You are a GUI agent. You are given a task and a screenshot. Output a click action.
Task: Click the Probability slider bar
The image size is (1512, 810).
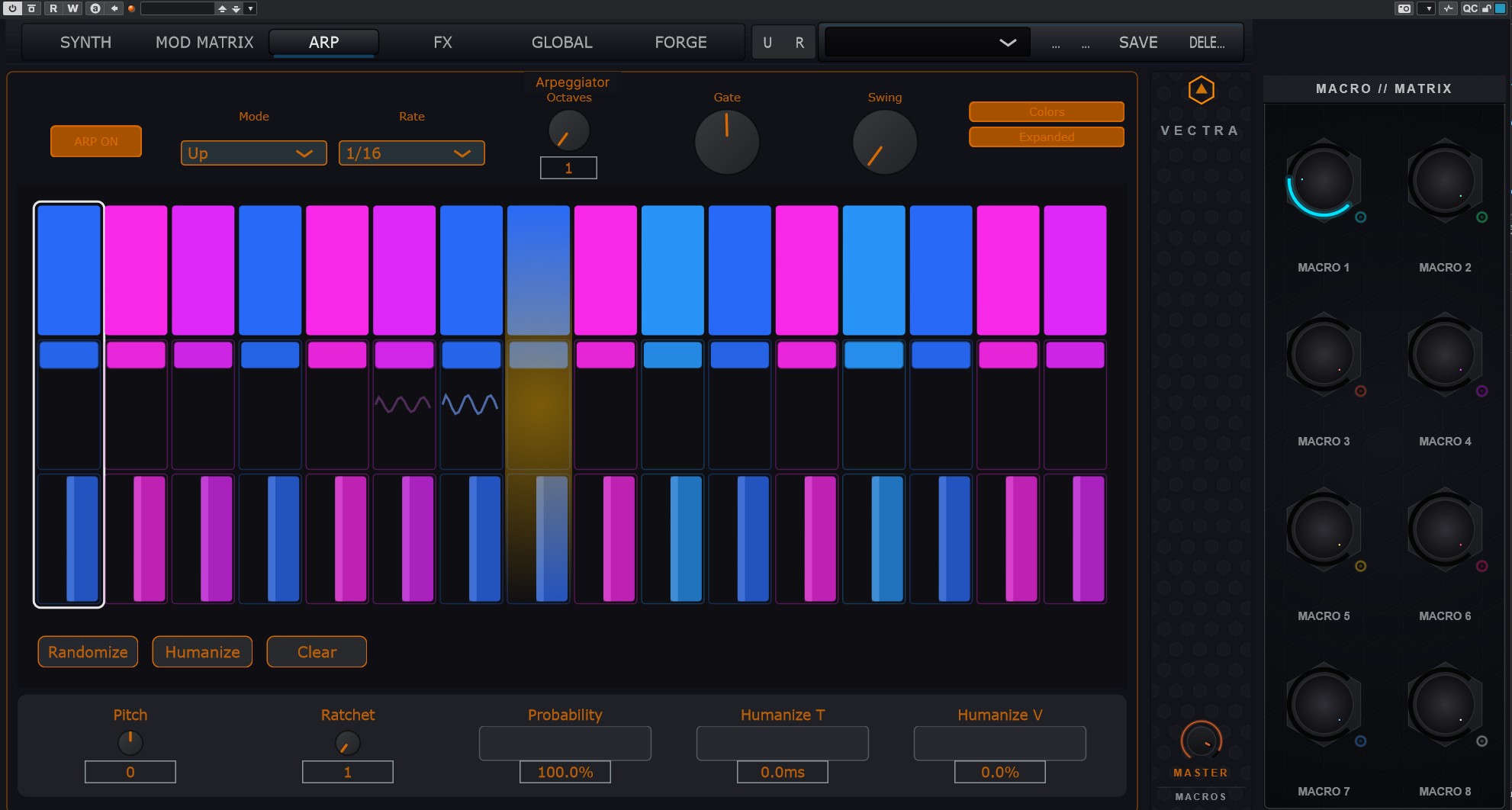tap(565, 743)
